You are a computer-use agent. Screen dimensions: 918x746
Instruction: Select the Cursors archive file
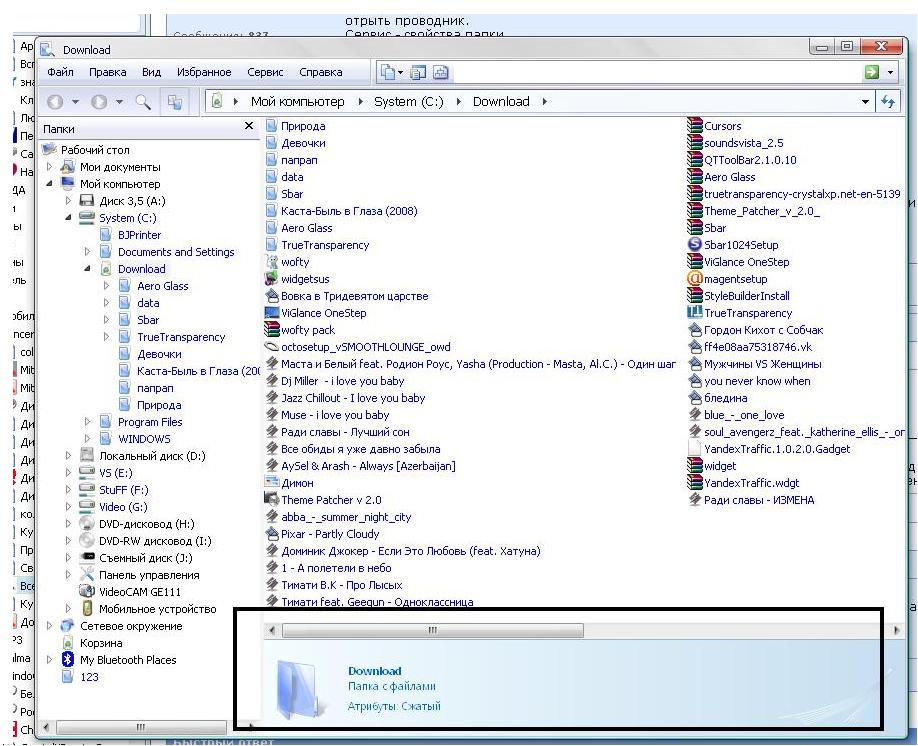[722, 126]
